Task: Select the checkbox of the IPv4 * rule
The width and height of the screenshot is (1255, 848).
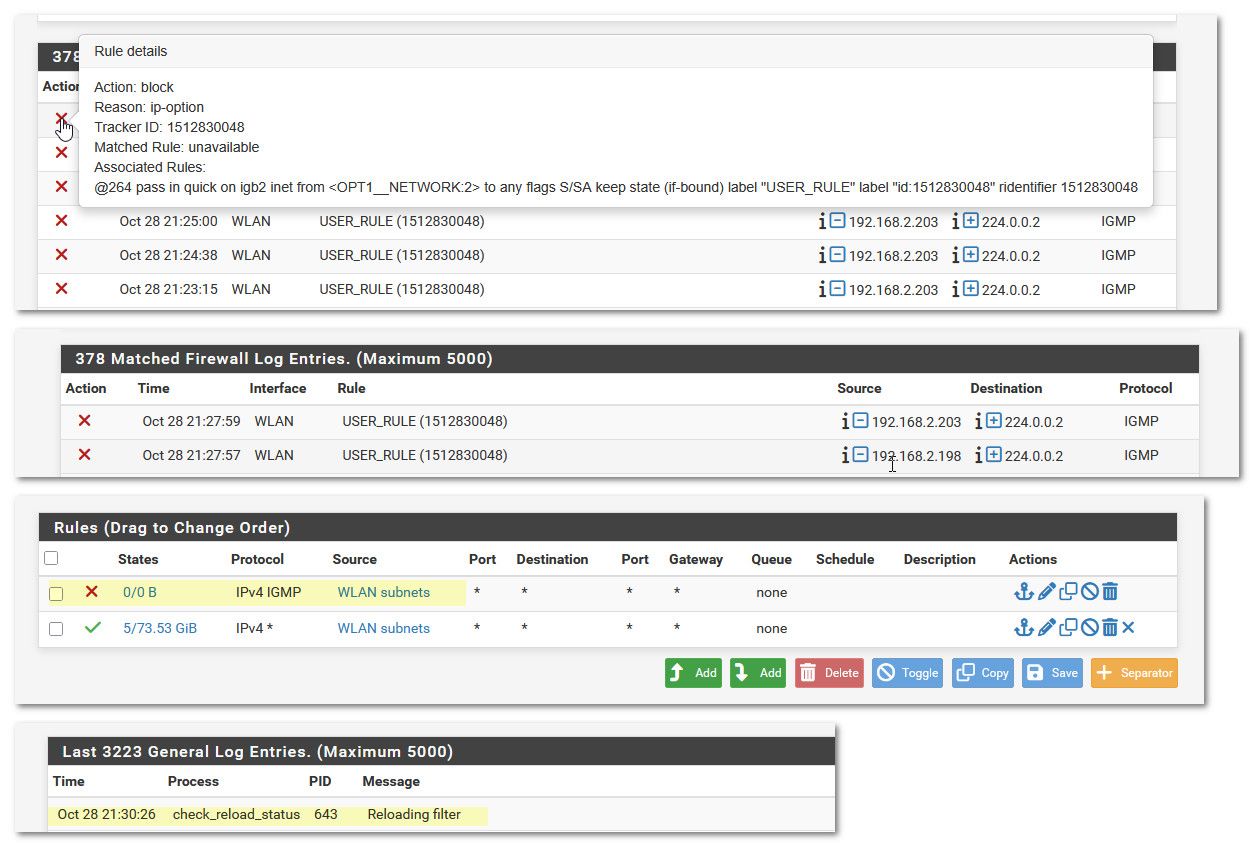Action: 56,629
